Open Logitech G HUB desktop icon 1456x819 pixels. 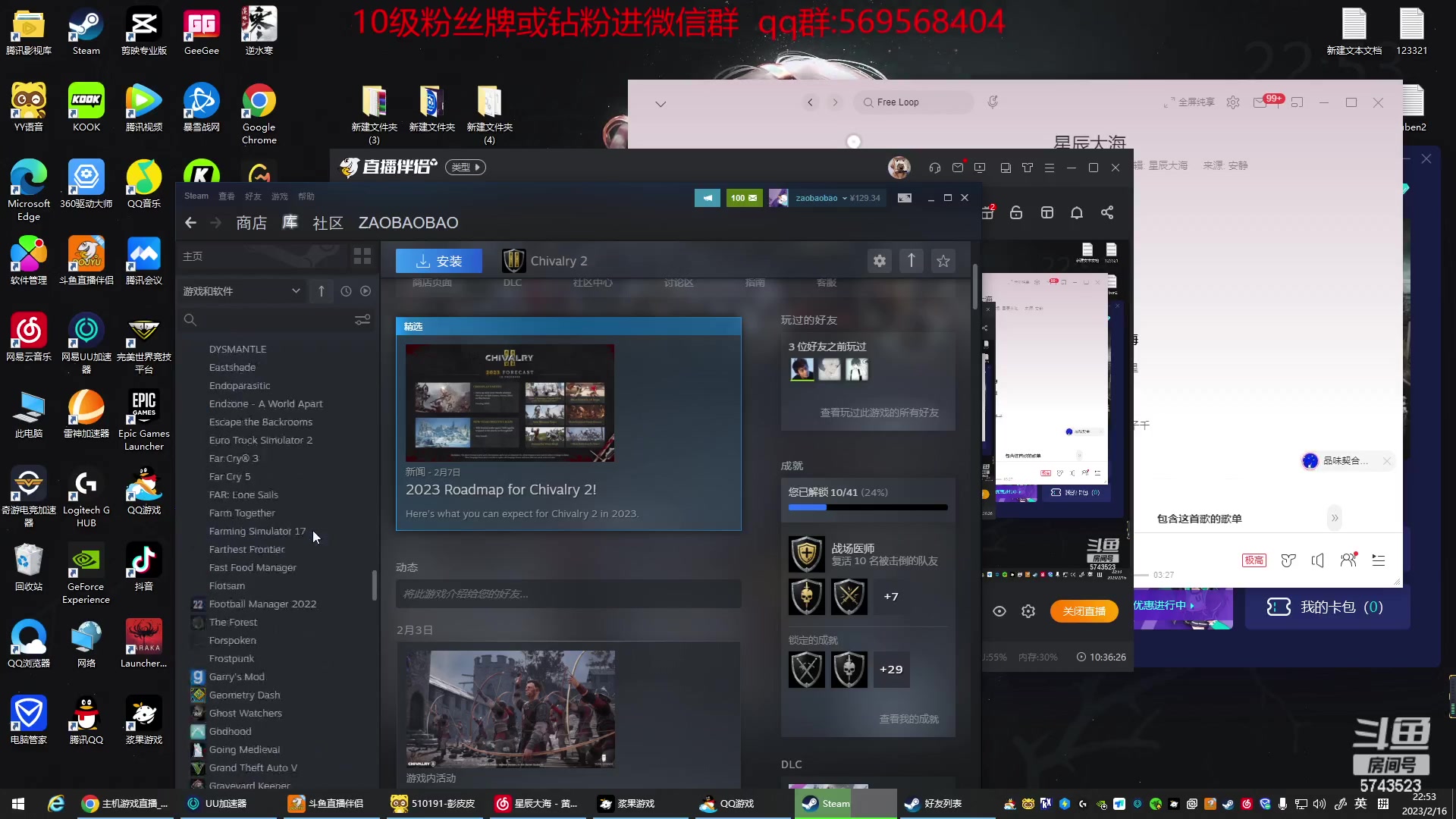click(x=86, y=497)
